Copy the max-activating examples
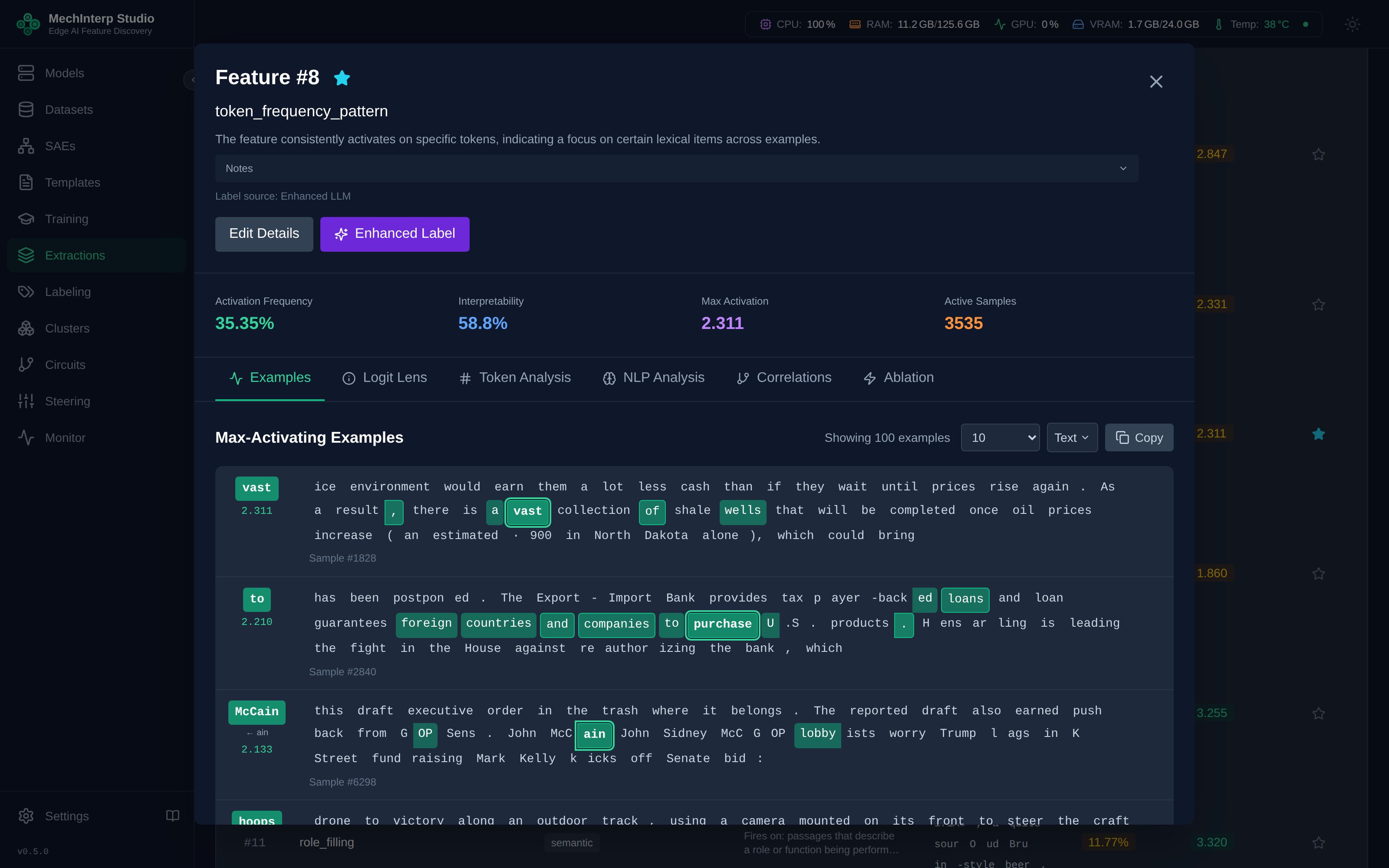The image size is (1389, 868). 1139,437
